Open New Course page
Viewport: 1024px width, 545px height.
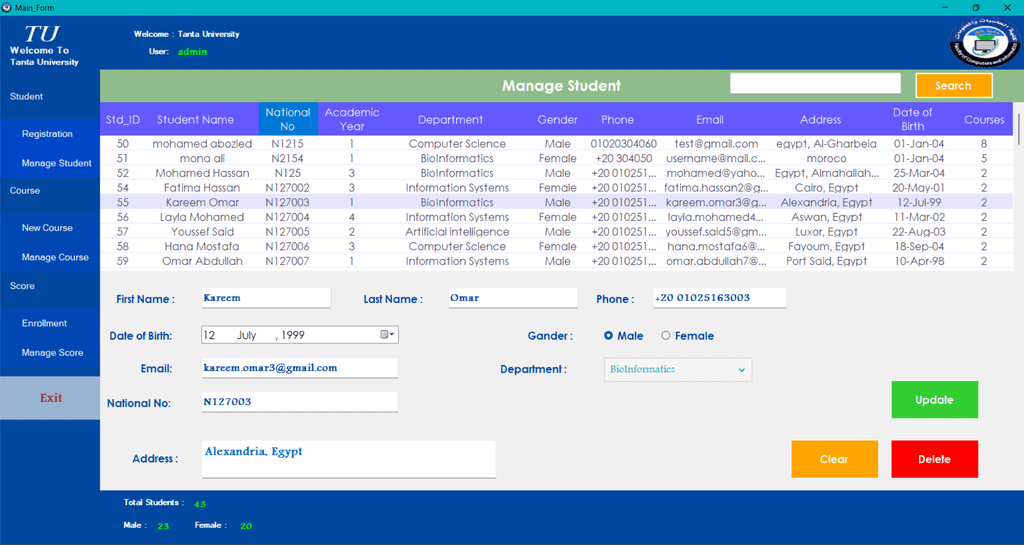[48, 228]
